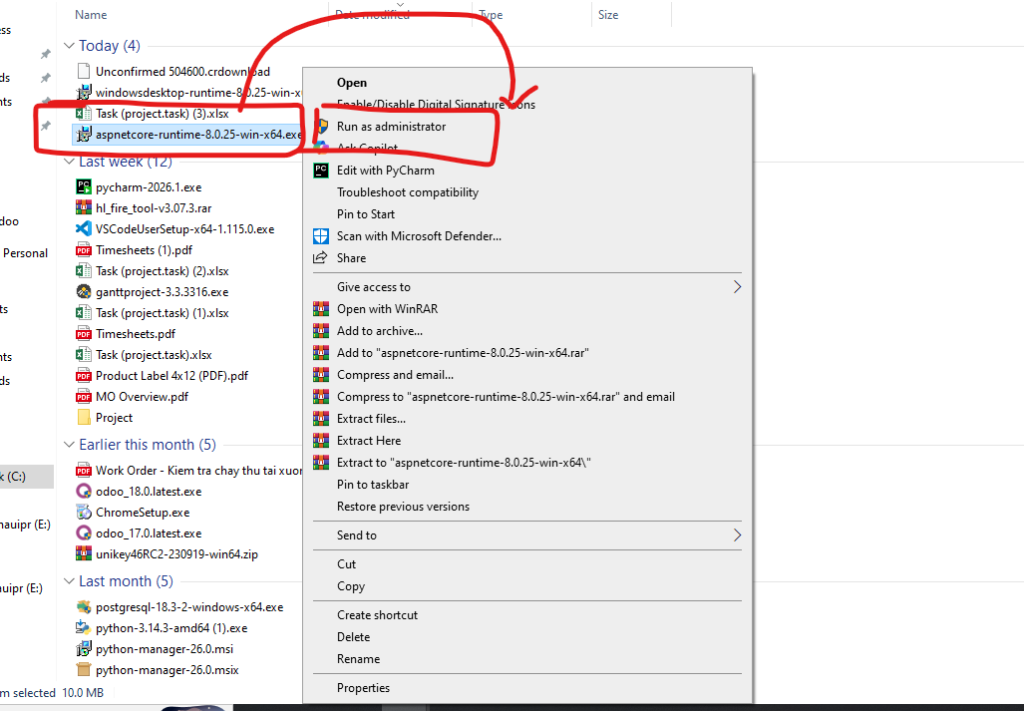Click the WinRAR icon next to Extract files
Screen dimensions: 1024x711
320,419
